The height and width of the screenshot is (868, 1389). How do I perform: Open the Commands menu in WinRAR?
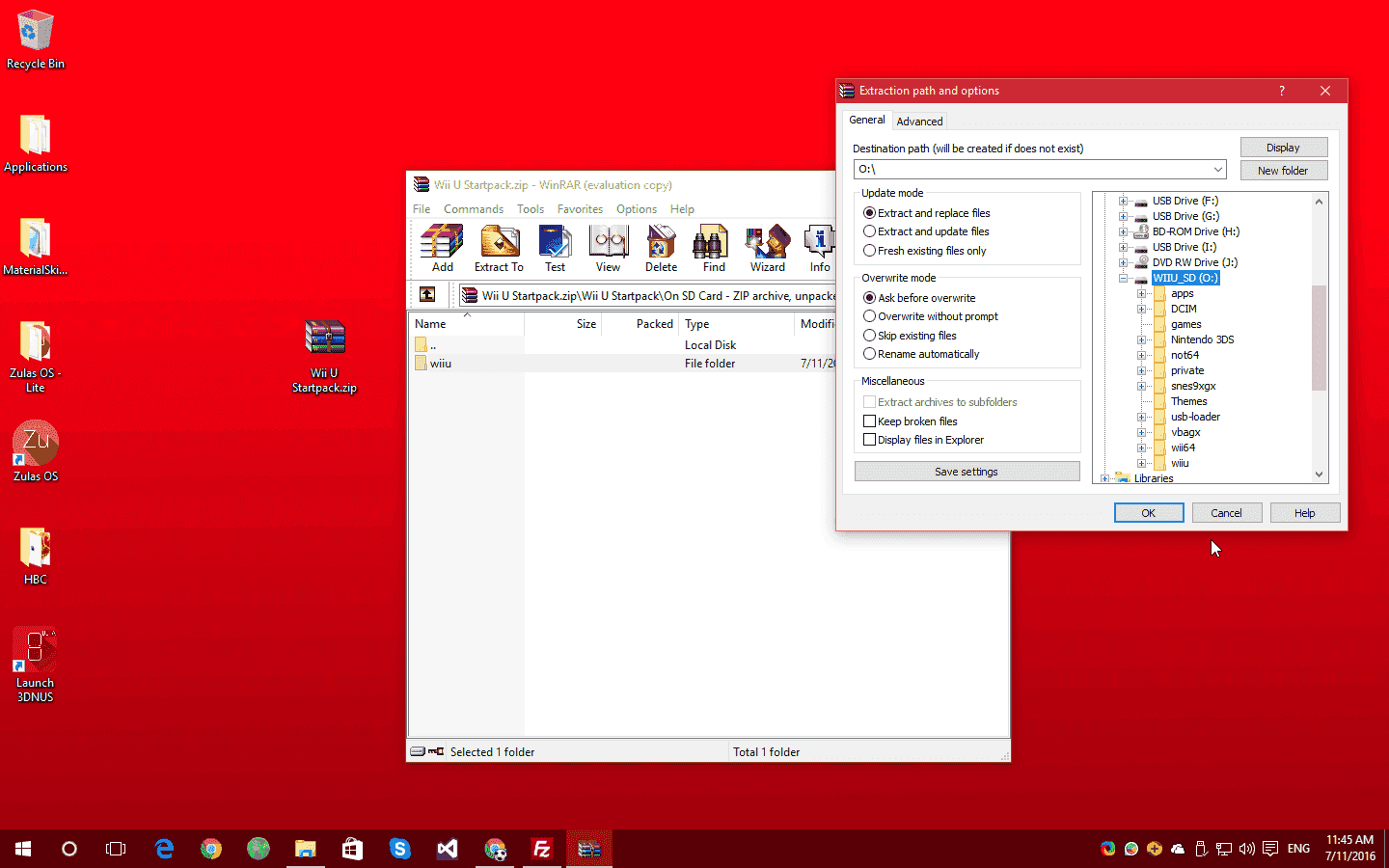[x=474, y=209]
